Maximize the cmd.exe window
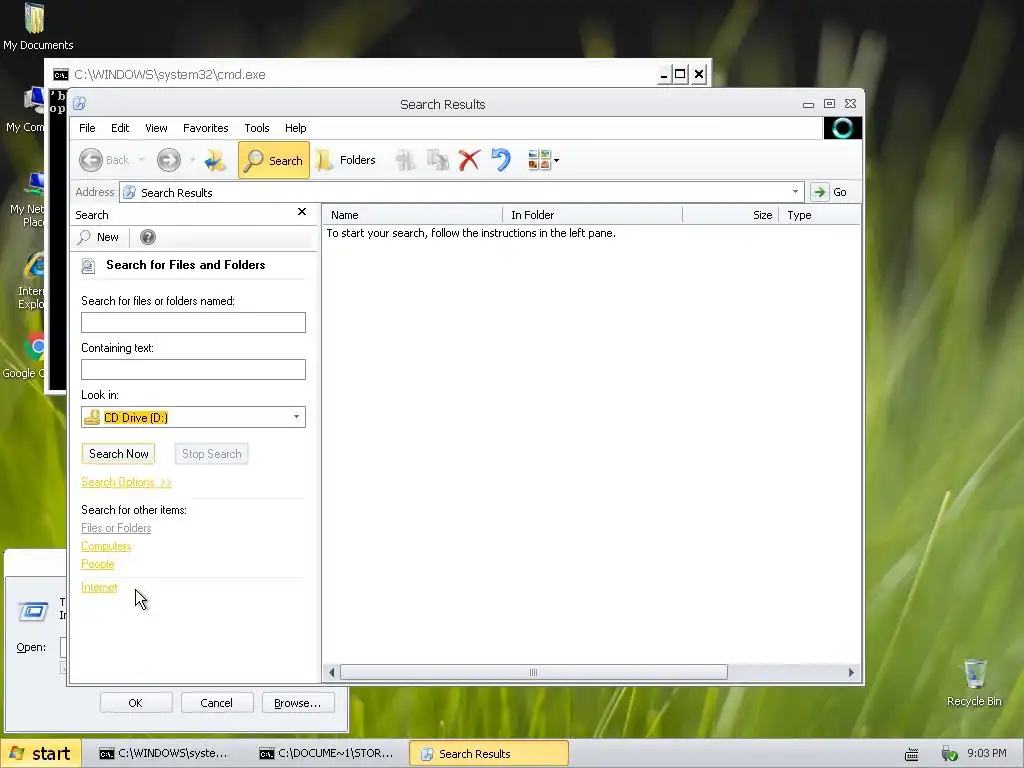This screenshot has height=768, width=1024. 680,74
